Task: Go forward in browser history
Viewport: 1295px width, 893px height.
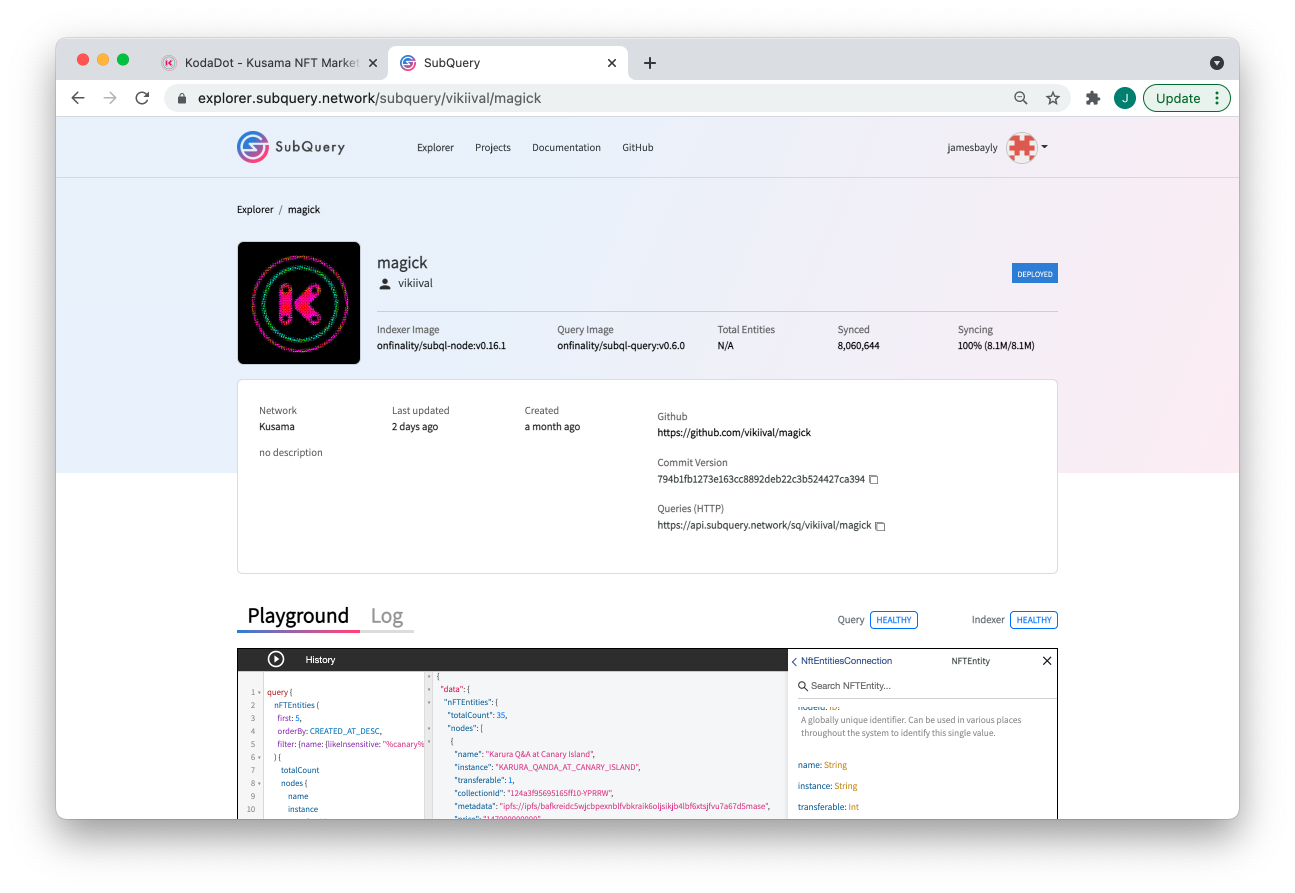Action: tap(110, 98)
